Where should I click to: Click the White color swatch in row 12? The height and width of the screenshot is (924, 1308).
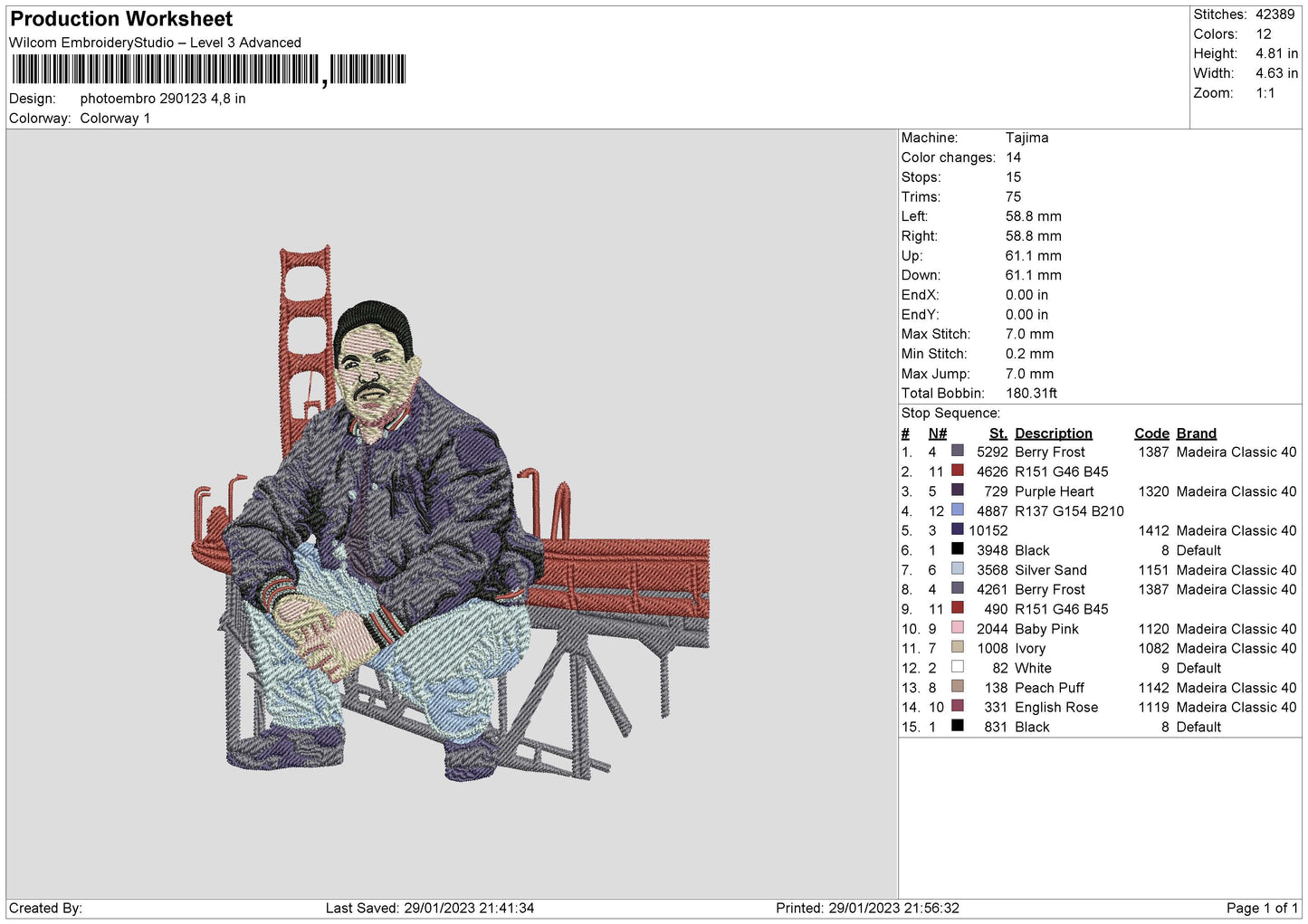click(957, 667)
